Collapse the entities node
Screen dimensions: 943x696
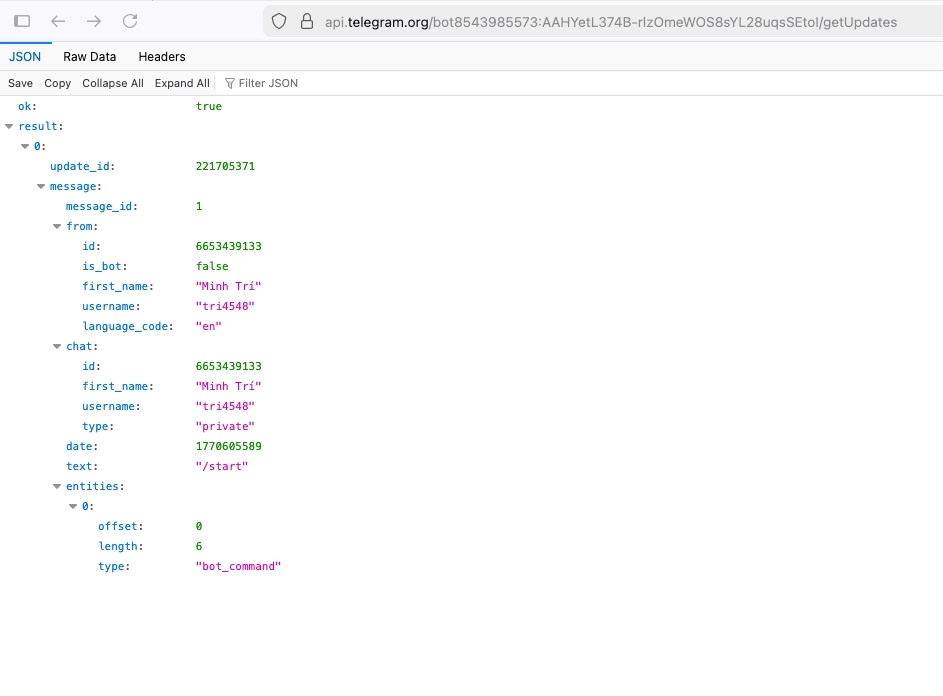(x=58, y=486)
